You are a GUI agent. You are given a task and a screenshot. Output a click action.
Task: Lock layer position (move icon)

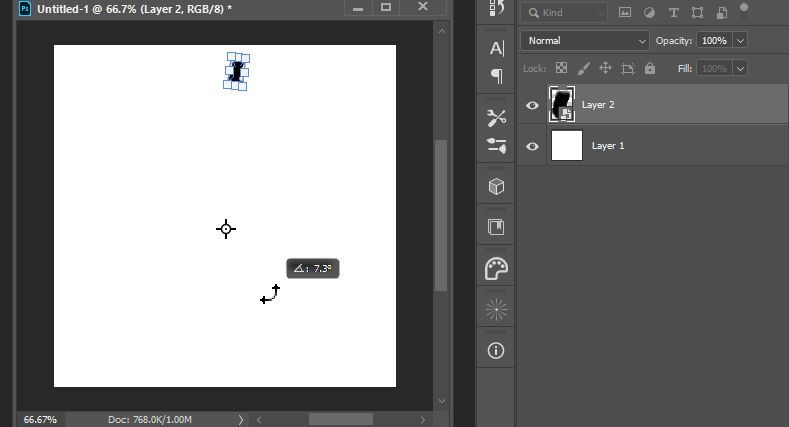(x=605, y=68)
